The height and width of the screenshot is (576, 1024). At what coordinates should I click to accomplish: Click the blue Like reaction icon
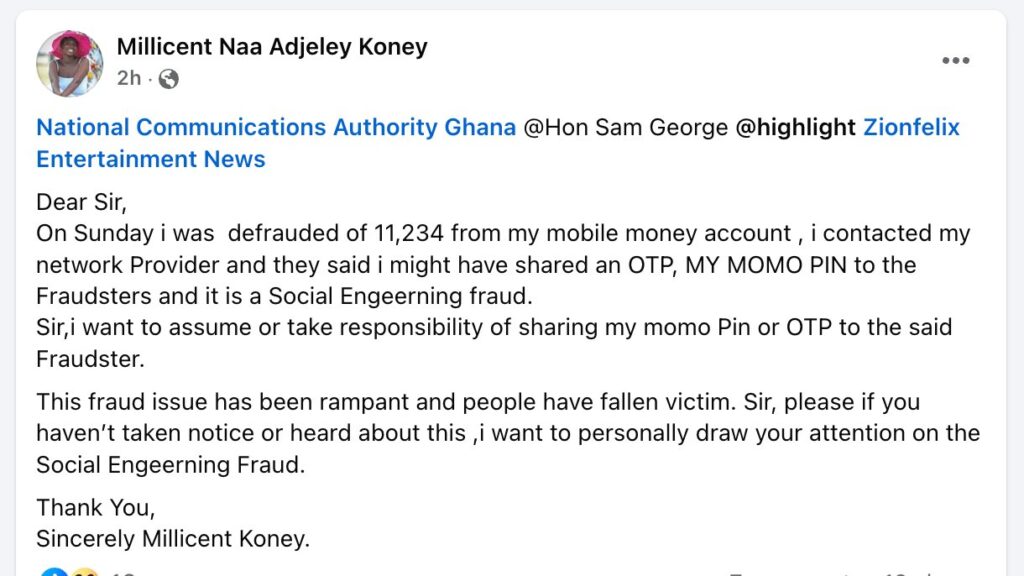54,573
